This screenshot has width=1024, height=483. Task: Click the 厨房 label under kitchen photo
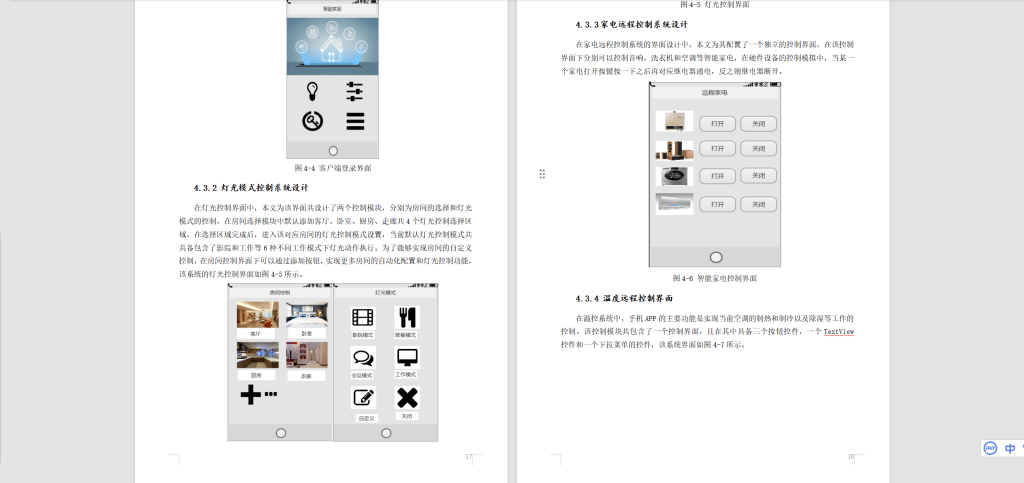point(255,376)
